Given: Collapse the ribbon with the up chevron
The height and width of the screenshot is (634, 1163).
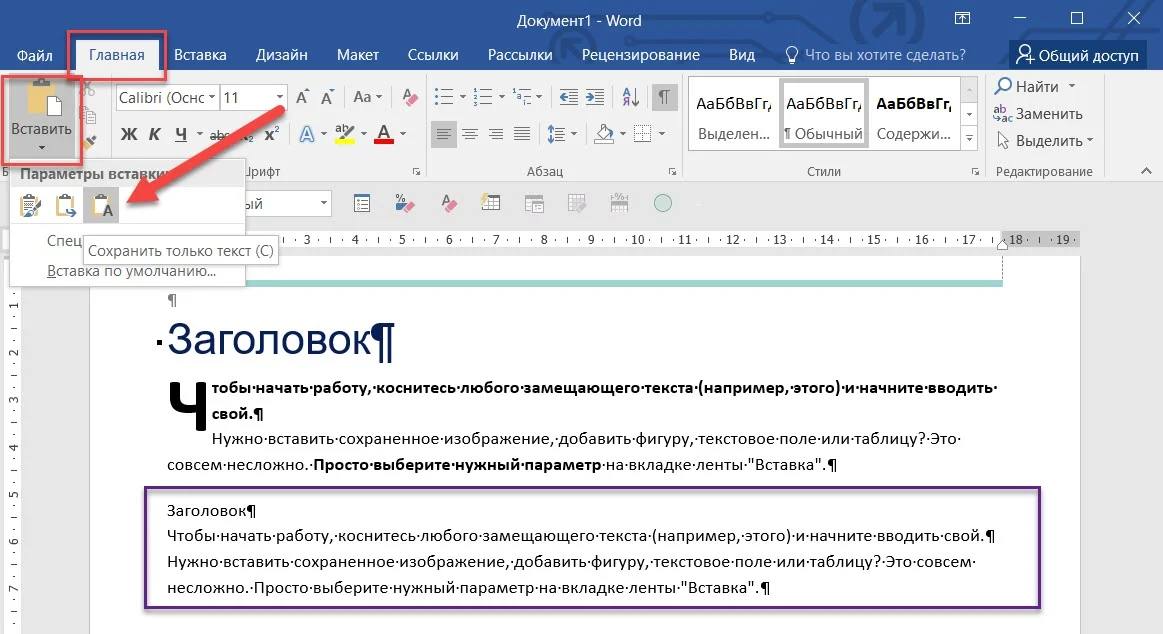Looking at the screenshot, I should point(1146,171).
